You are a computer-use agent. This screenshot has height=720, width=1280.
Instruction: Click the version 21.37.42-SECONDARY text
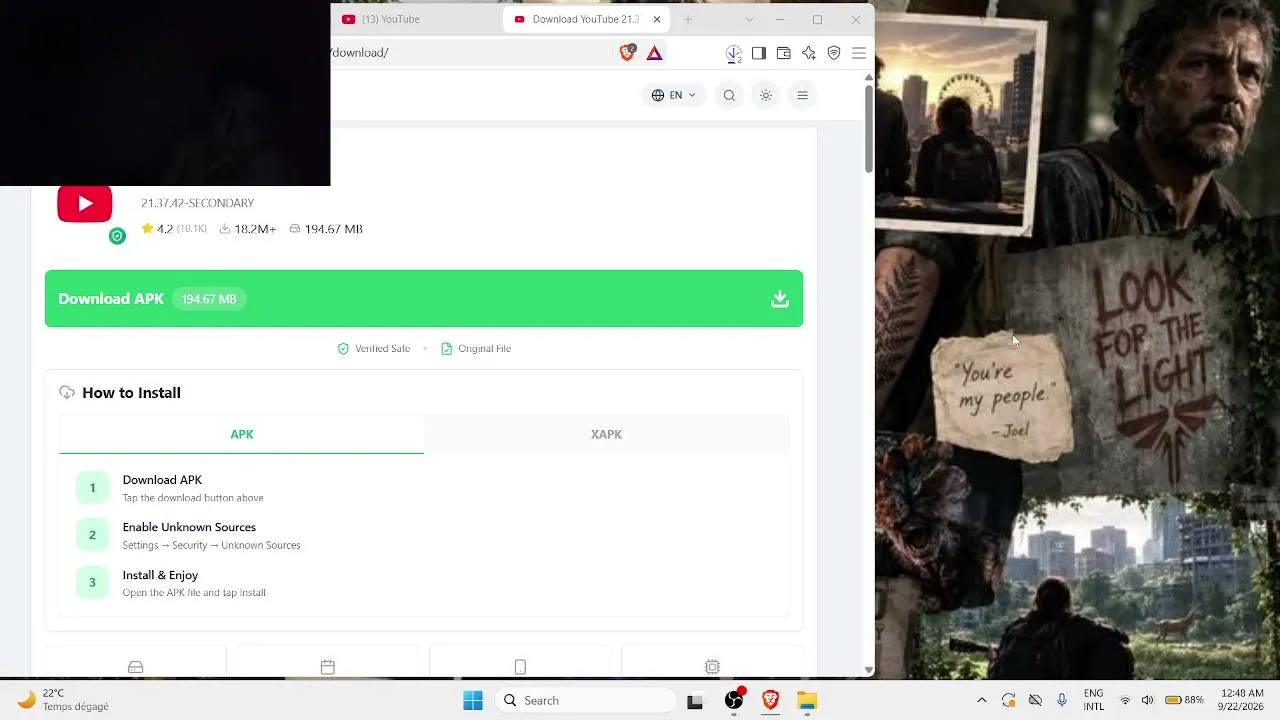pyautogui.click(x=197, y=203)
